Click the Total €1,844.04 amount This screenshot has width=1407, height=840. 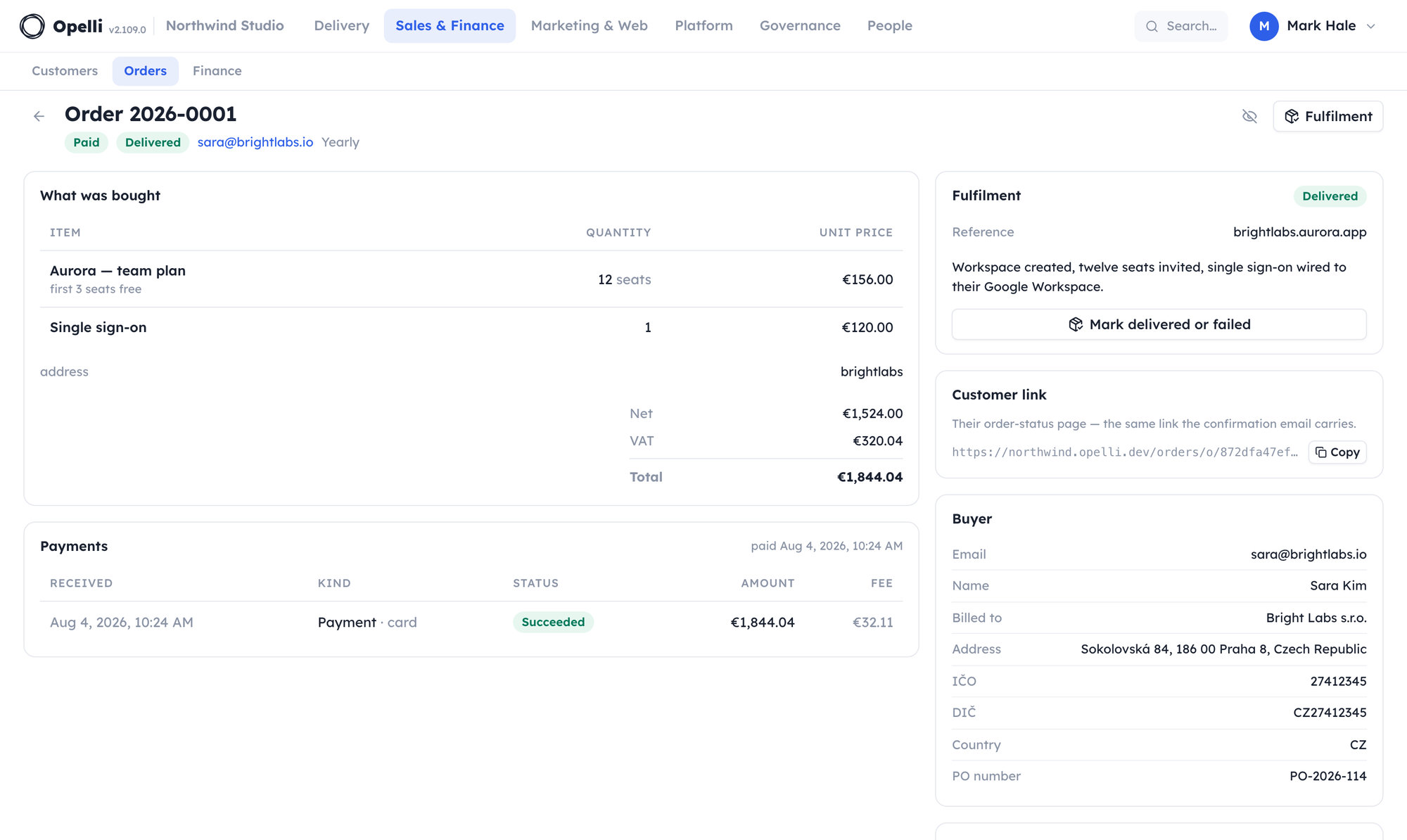coord(870,477)
